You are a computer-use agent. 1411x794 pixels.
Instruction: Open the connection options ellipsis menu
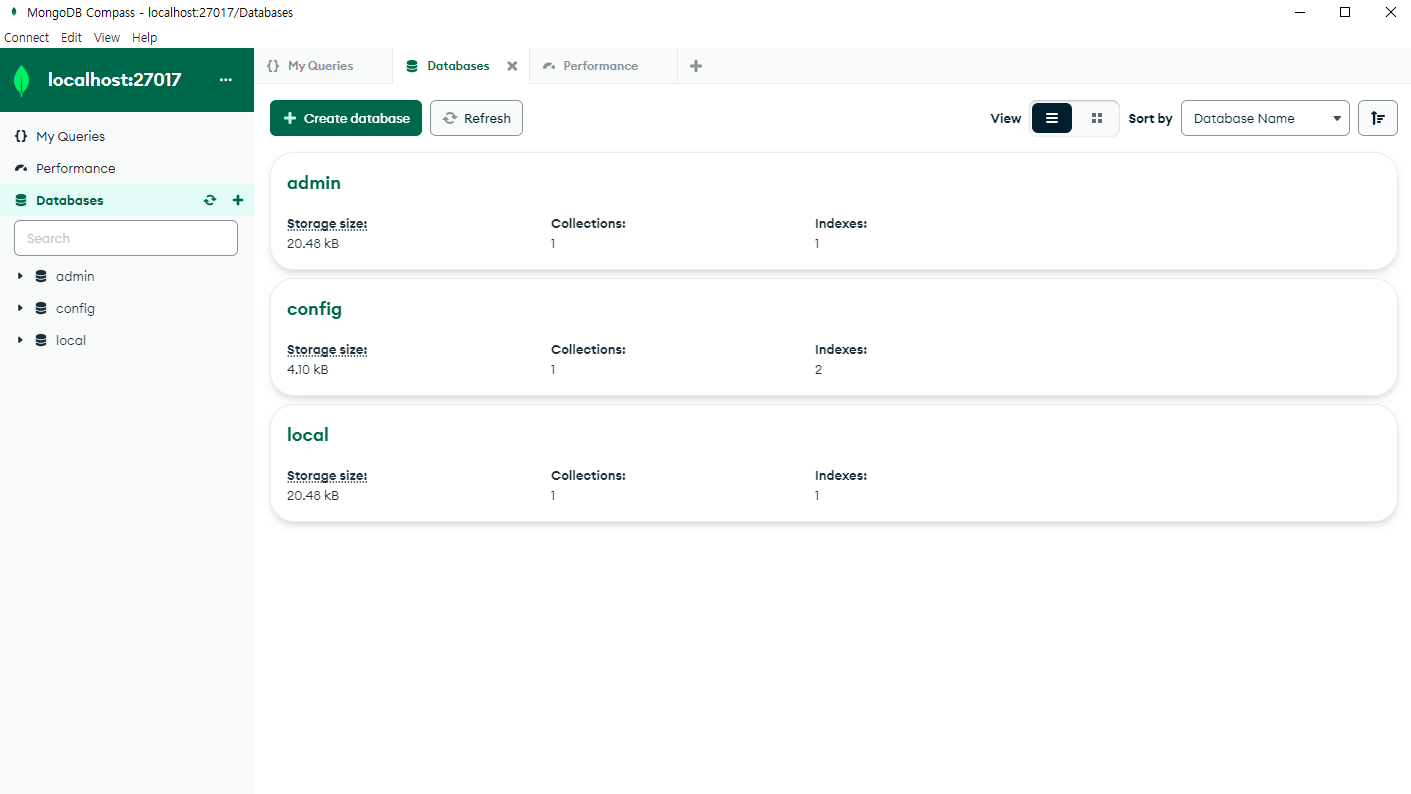(226, 80)
